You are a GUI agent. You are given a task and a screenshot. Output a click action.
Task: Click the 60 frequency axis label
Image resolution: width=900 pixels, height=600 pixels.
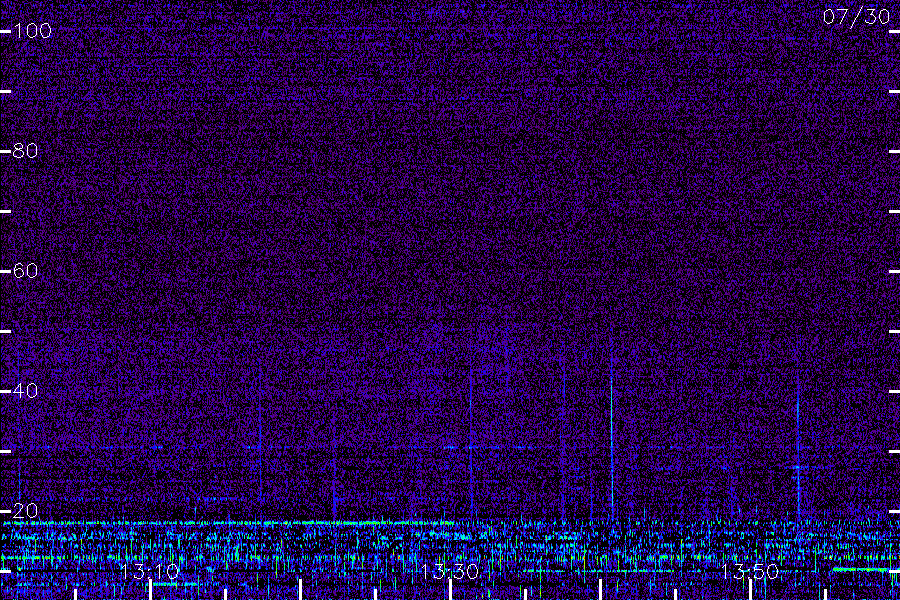(x=25, y=270)
